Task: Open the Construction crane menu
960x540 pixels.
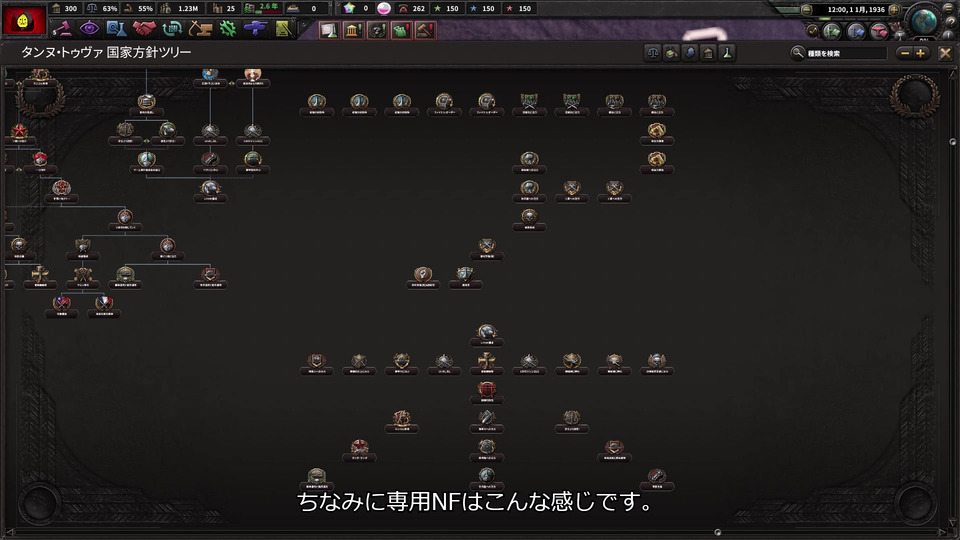Action: (200, 29)
